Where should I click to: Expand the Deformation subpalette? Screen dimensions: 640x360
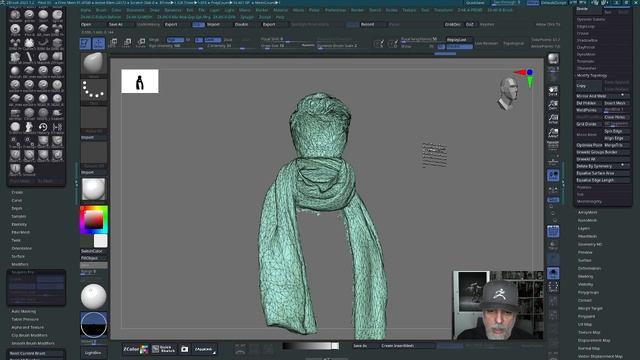click(589, 268)
